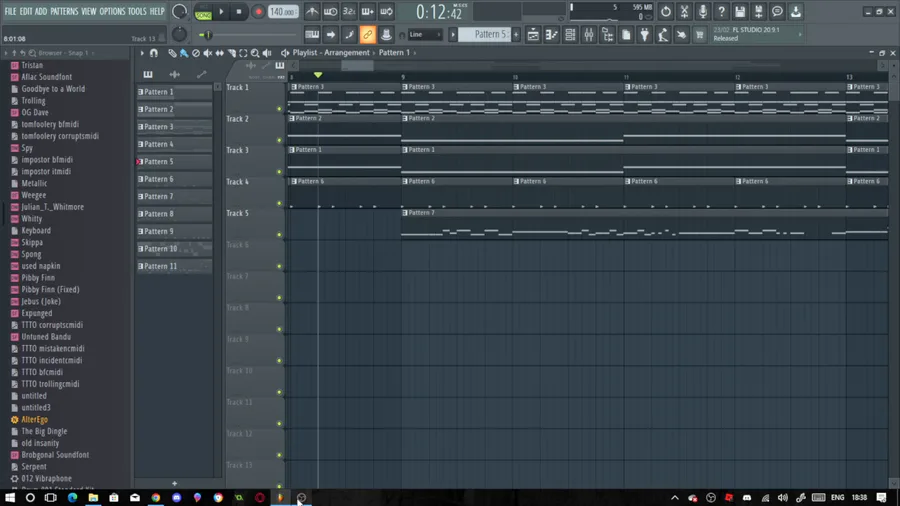This screenshot has width=900, height=506.
Task: Click the green song position slider handle
Action: [x=208, y=35]
